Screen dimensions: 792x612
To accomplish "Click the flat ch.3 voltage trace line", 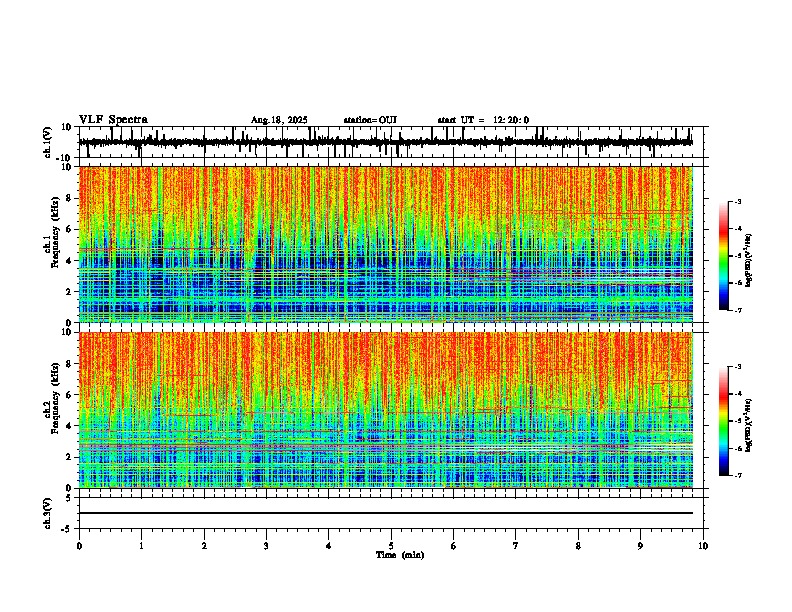I will 386,513.
